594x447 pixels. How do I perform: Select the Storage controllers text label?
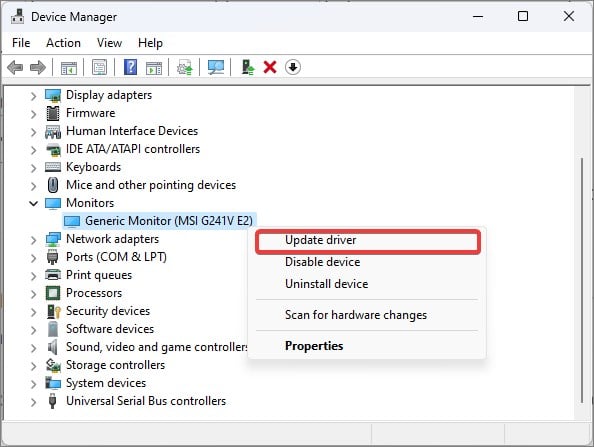pyautogui.click(x=116, y=365)
